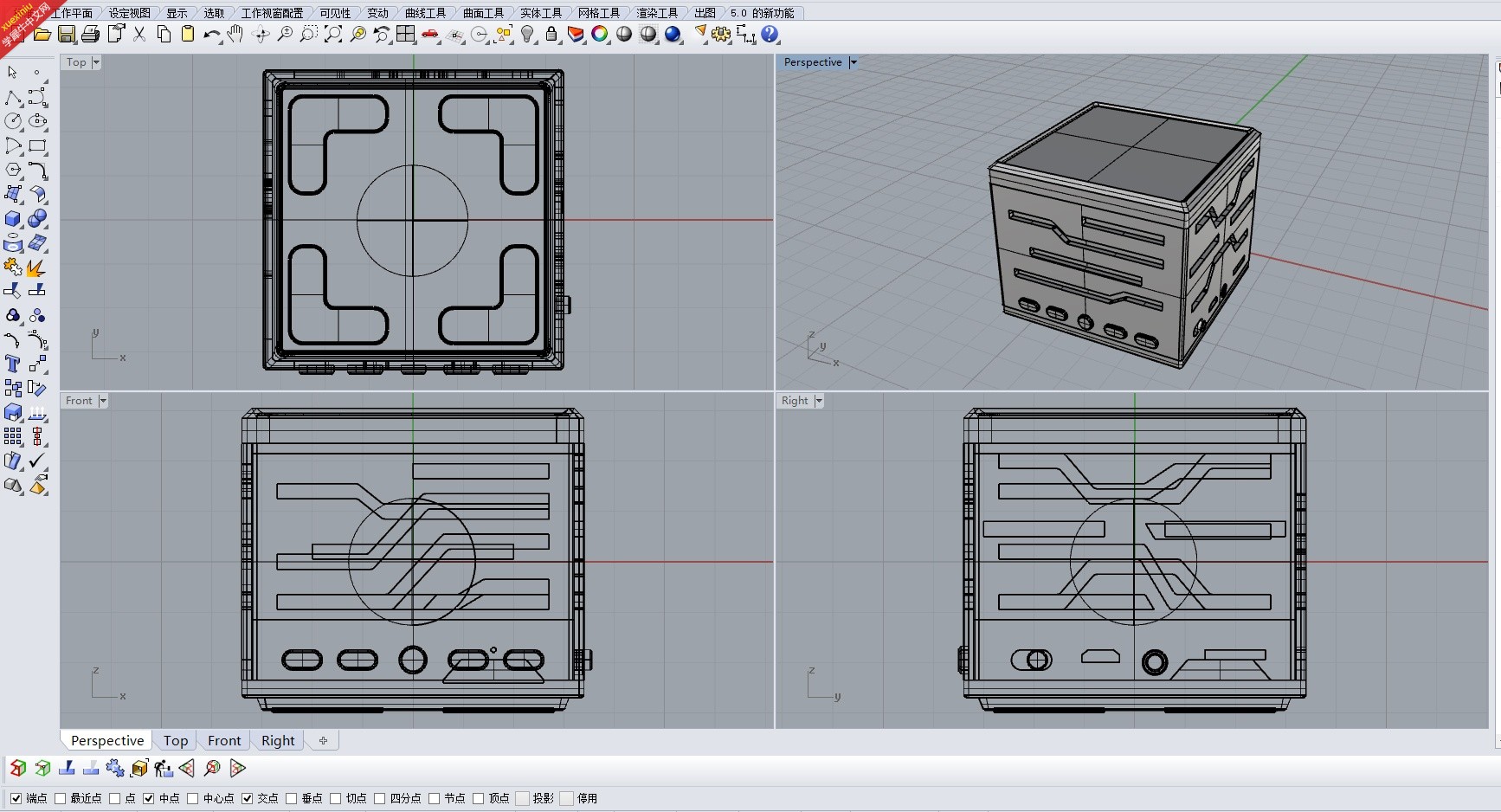Open the 实体工具 toolbar tab
This screenshot has height=812, width=1501.
[x=541, y=13]
